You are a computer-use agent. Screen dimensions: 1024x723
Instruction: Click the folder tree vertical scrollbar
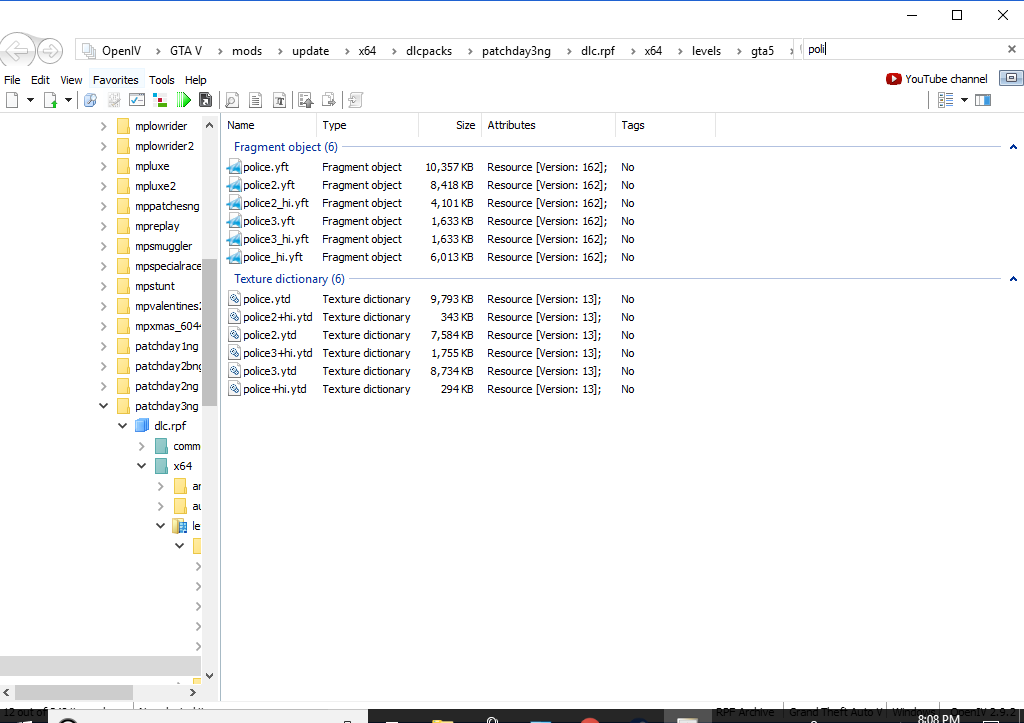coord(209,330)
